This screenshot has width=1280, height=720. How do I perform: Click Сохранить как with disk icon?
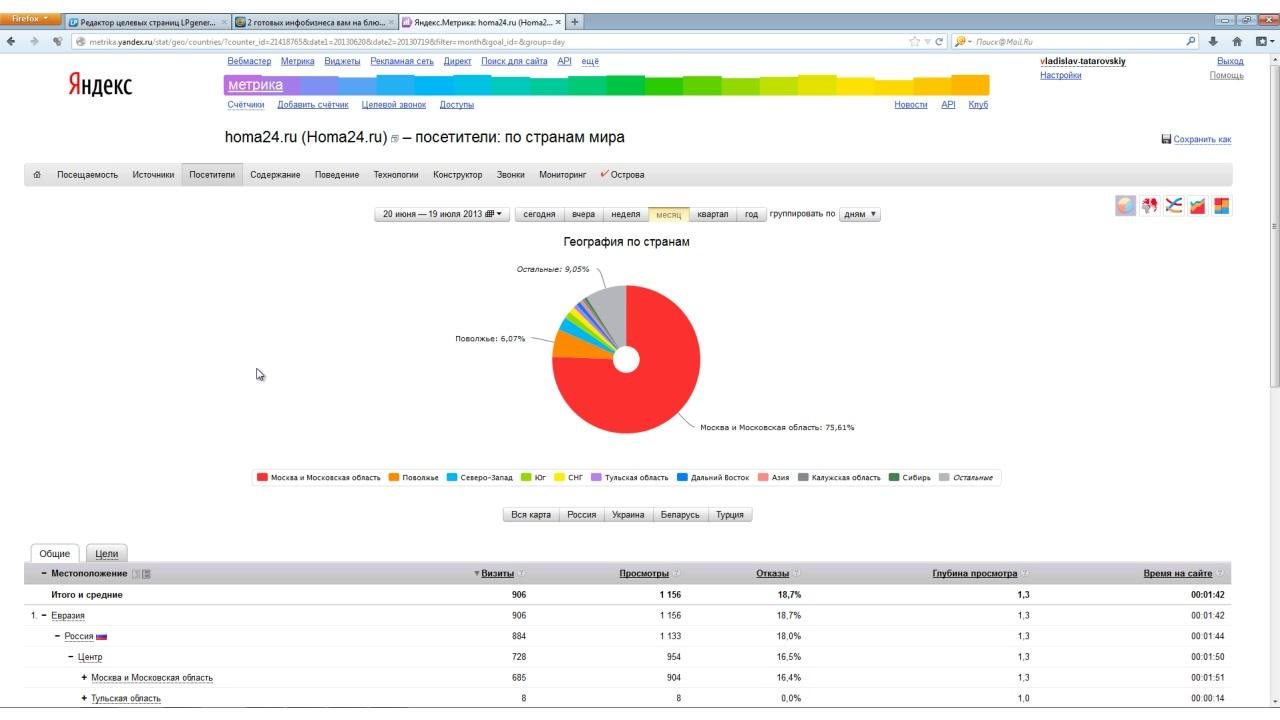[x=1196, y=139]
